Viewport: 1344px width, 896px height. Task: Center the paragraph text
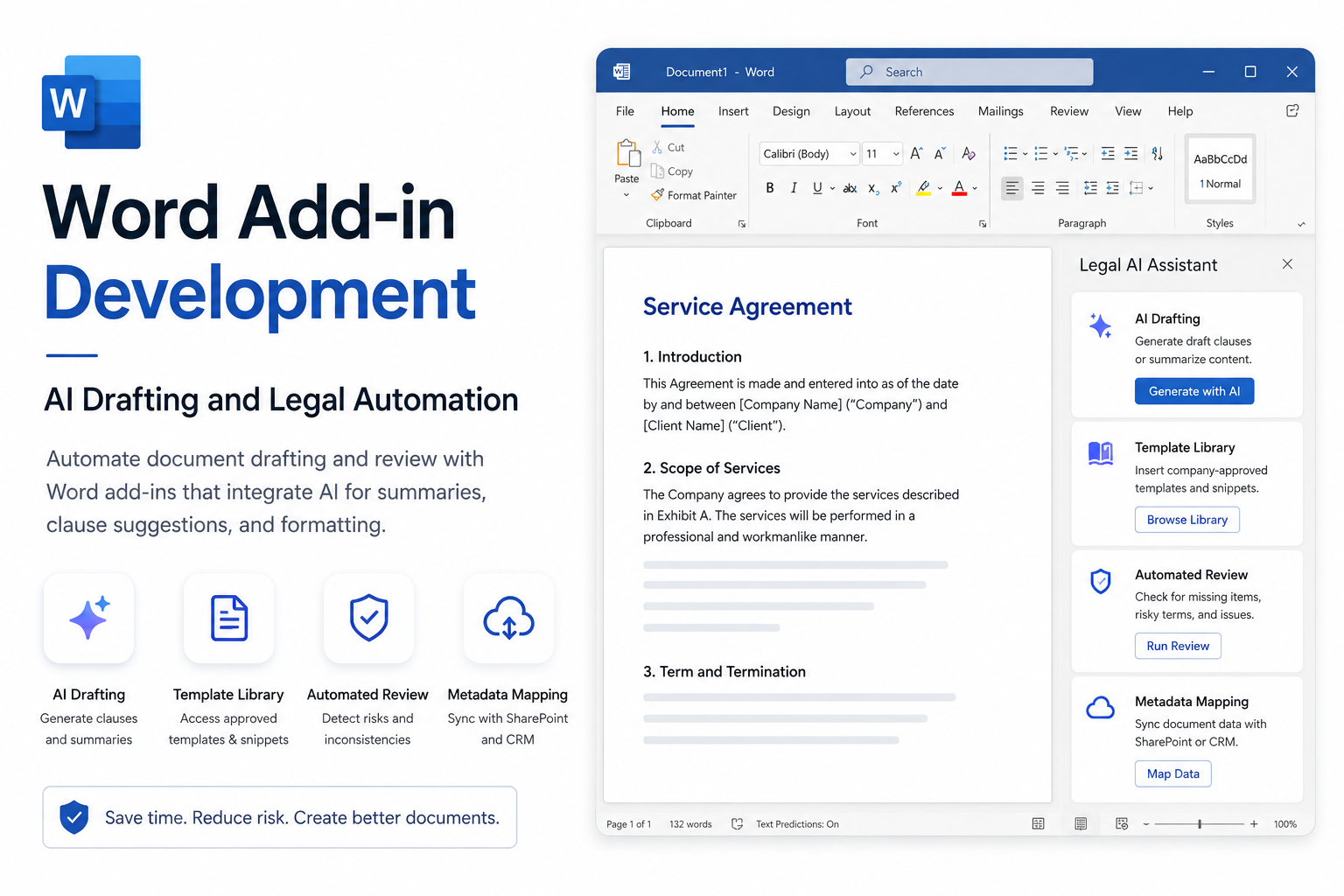click(x=1038, y=187)
